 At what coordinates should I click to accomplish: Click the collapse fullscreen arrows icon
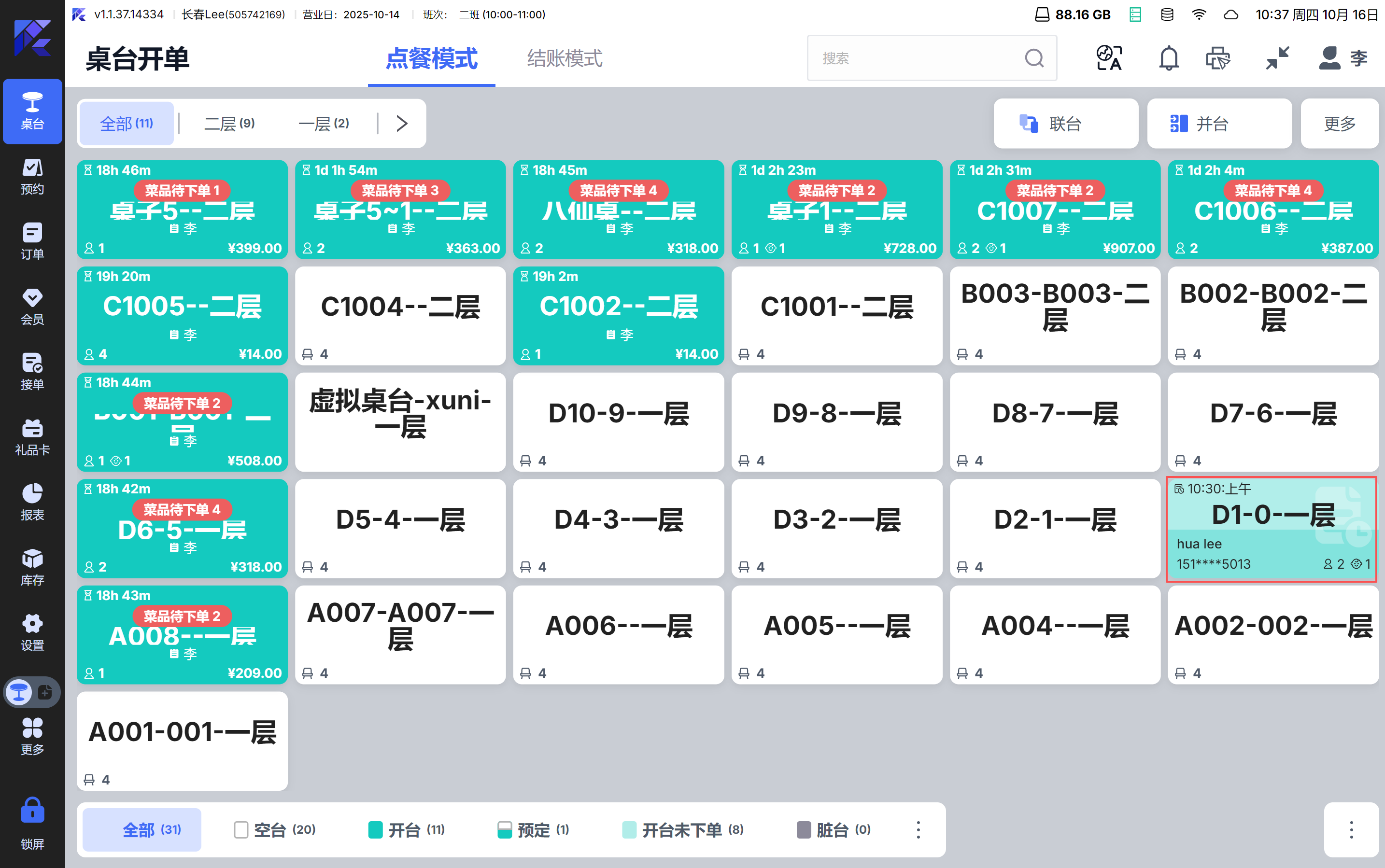coord(1278,58)
